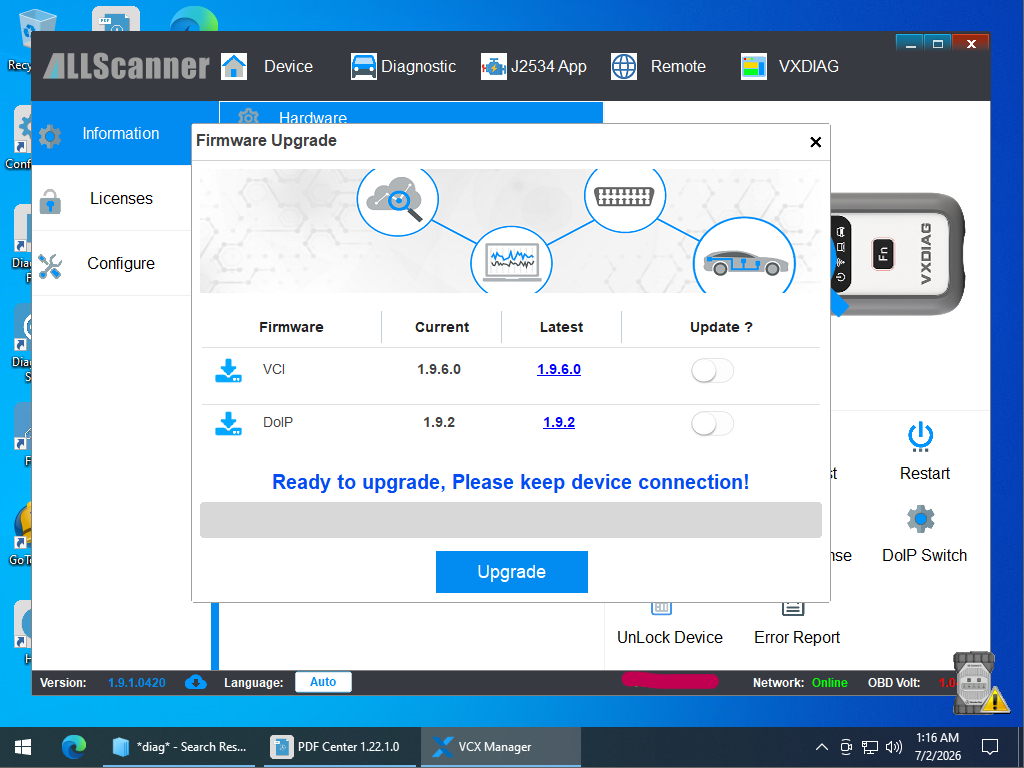The width and height of the screenshot is (1024, 768).
Task: Switch to diag Search Results taskbar window
Action: click(x=179, y=747)
